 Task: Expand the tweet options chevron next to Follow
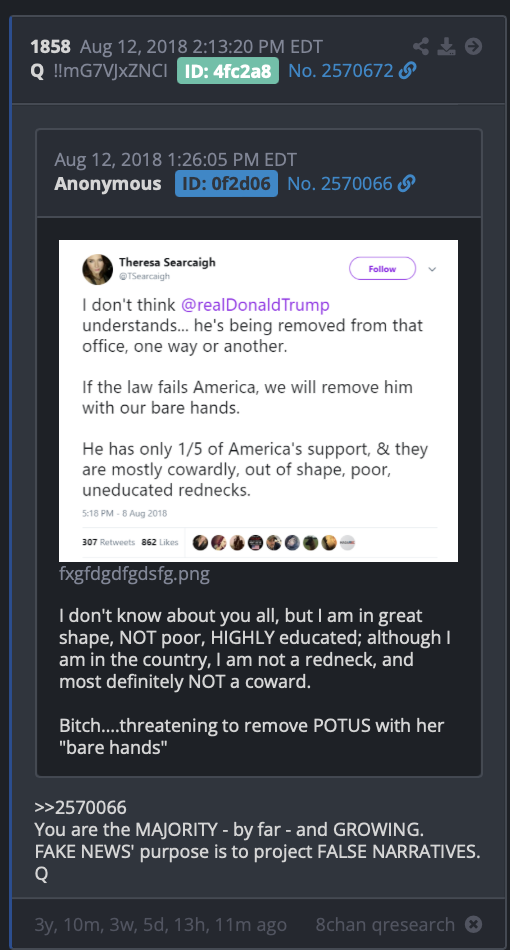click(432, 270)
